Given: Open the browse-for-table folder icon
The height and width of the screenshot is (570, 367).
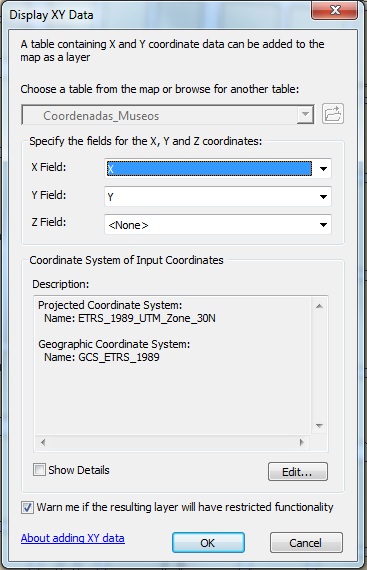Looking at the screenshot, I should [x=332, y=114].
